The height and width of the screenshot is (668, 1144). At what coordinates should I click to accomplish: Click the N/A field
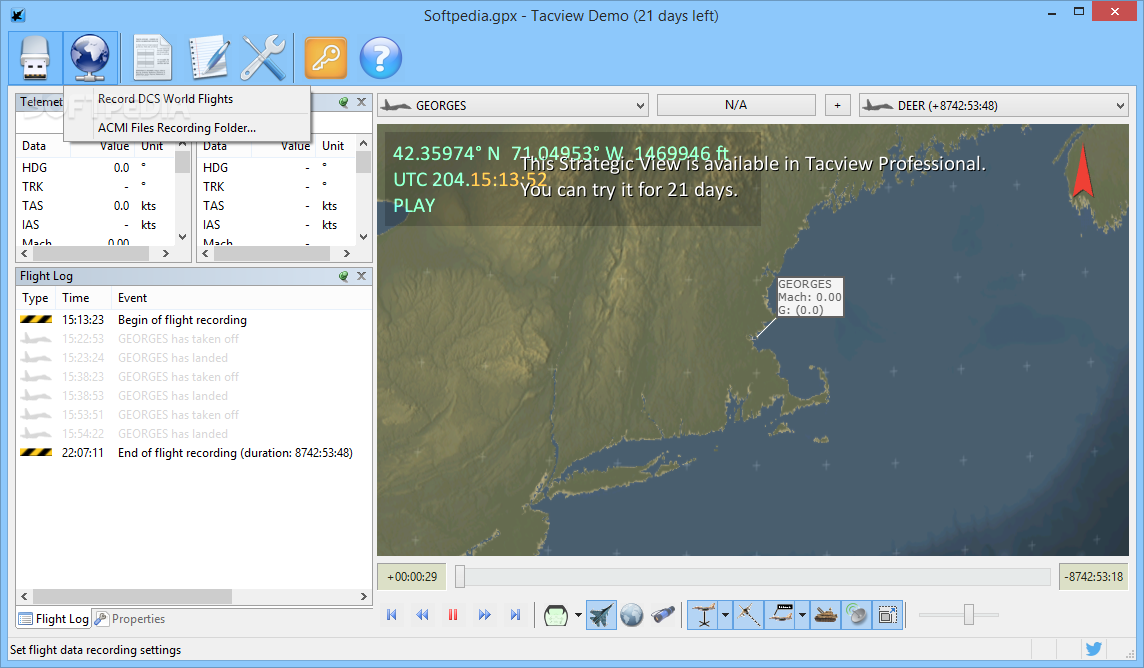click(736, 105)
